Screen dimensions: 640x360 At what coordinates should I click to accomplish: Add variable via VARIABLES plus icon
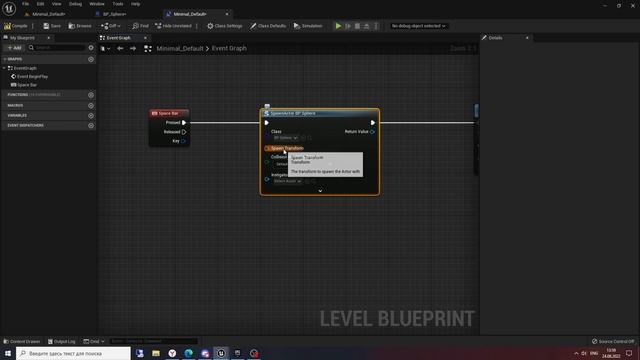91,116
